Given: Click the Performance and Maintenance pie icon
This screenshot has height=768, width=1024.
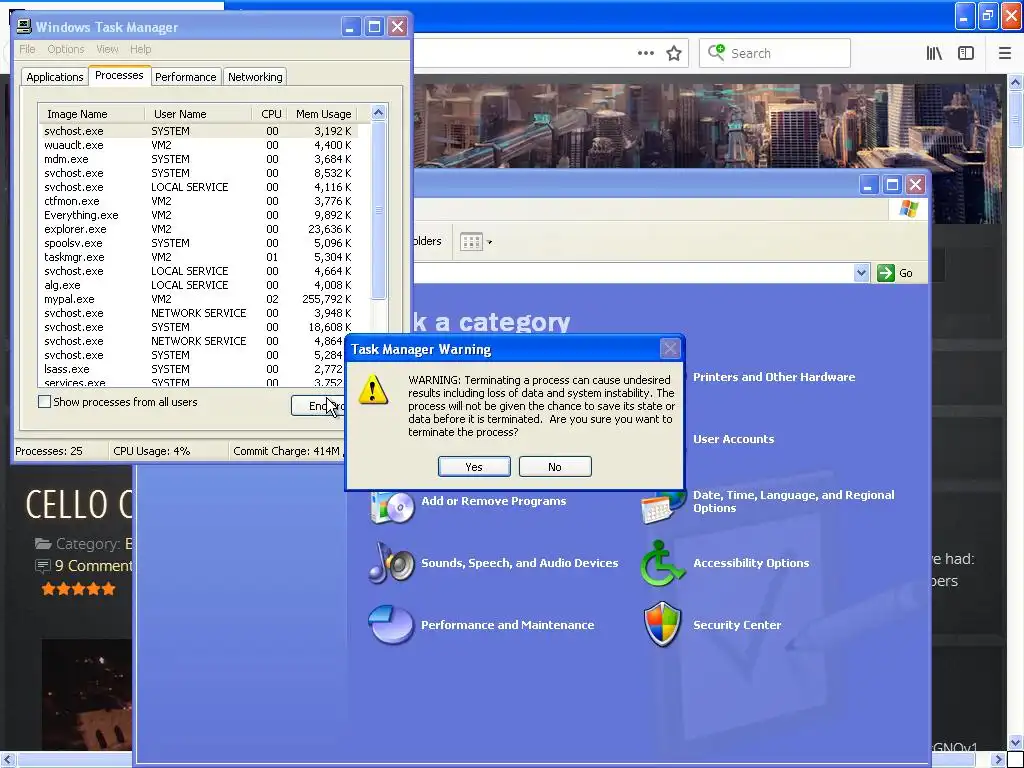Looking at the screenshot, I should 391,625.
